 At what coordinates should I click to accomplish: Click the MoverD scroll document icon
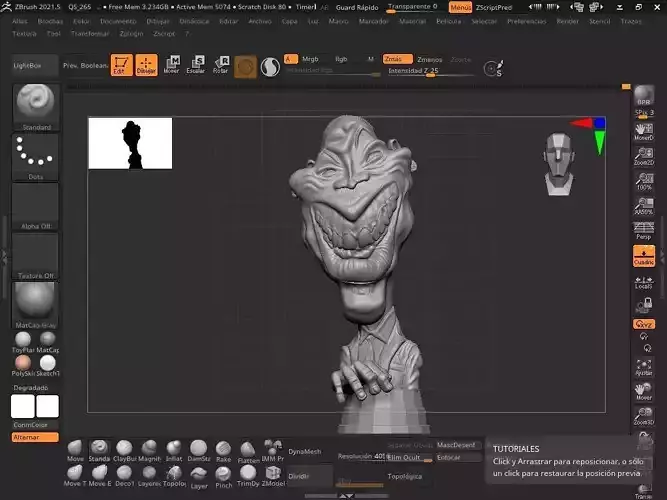[644, 132]
